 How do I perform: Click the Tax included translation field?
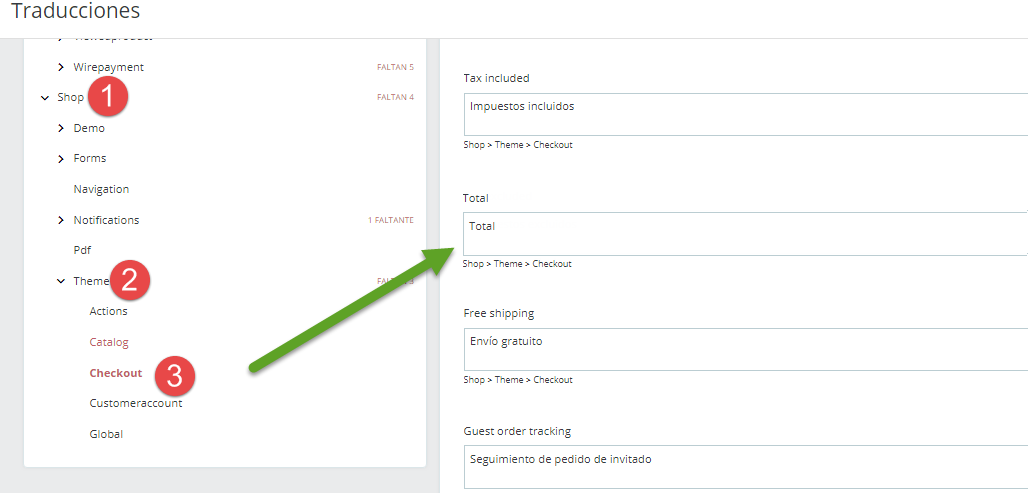(x=745, y=114)
